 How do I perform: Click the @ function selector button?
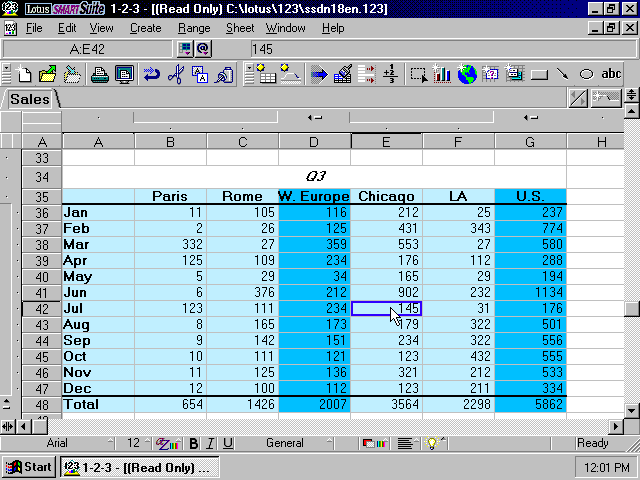pyautogui.click(x=203, y=49)
